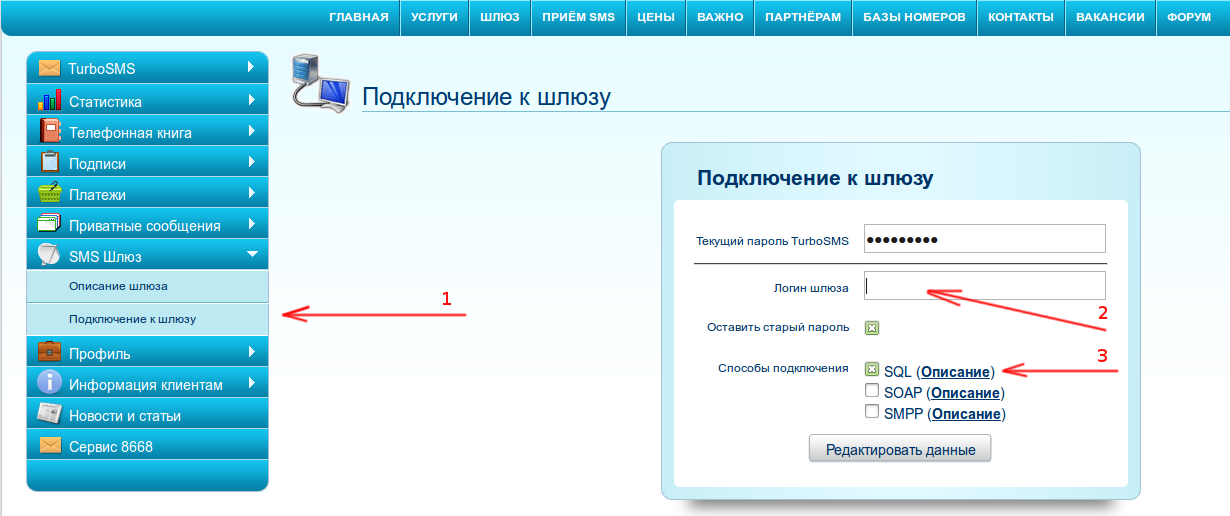Click the Приватные сообщения icon
Screen dimensions: 1230x516
49,224
